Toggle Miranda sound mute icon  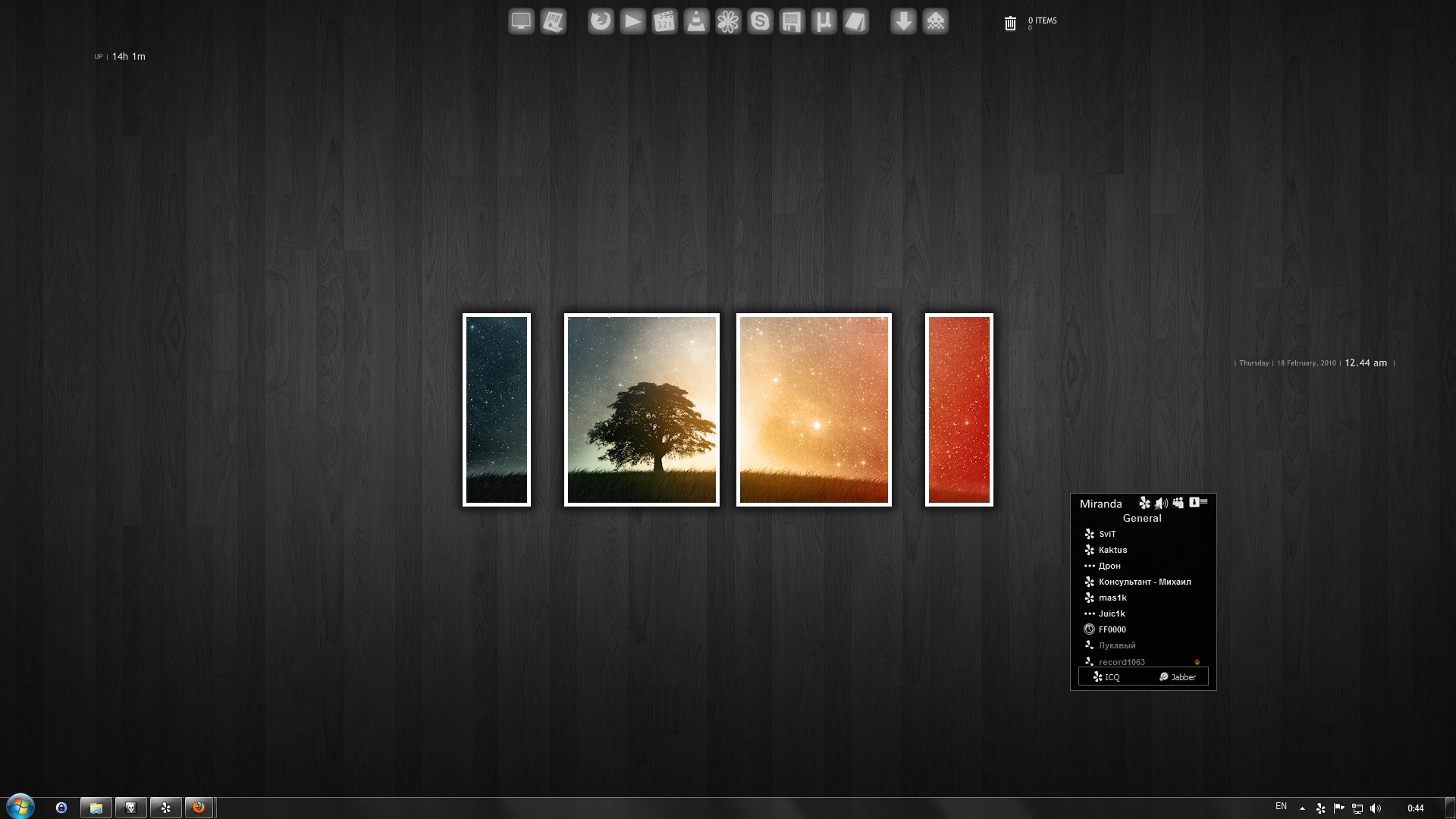click(x=1161, y=504)
